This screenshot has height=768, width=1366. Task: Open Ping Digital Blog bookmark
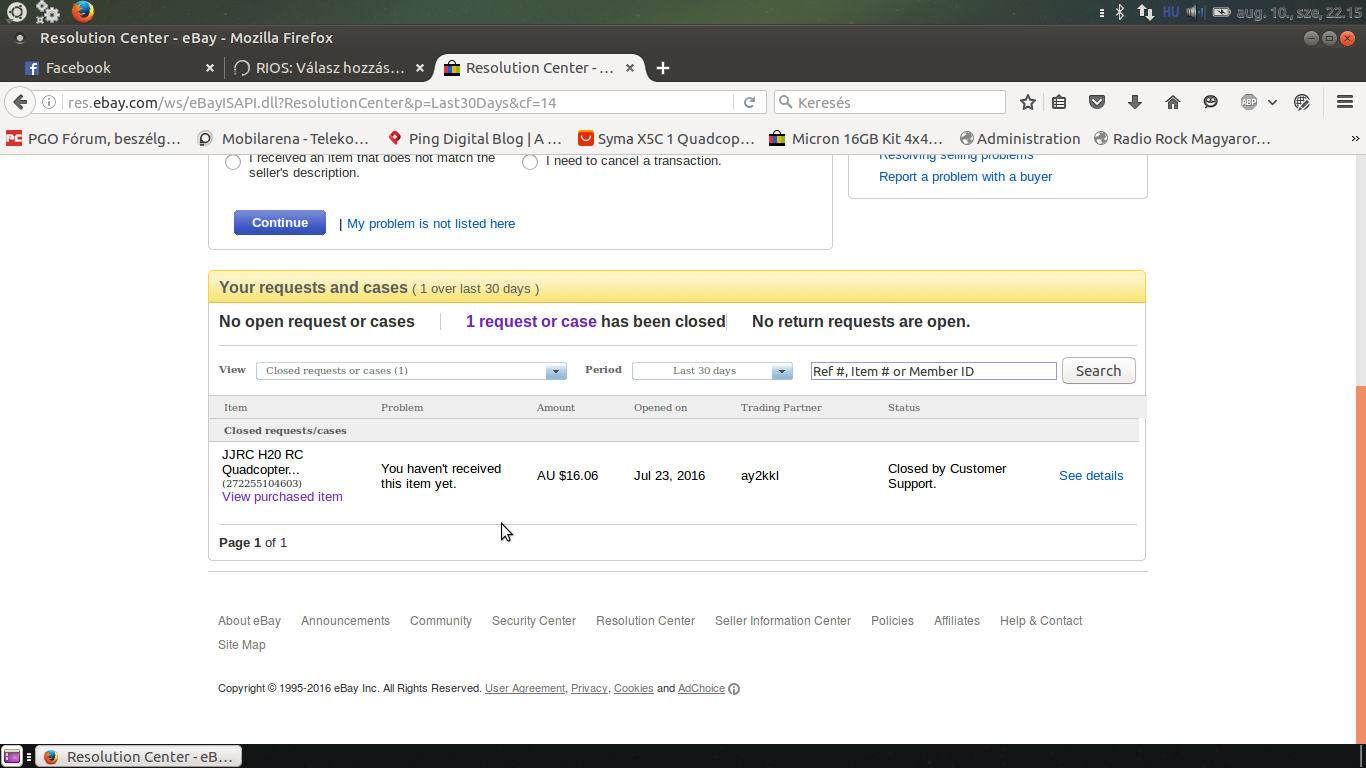click(475, 139)
